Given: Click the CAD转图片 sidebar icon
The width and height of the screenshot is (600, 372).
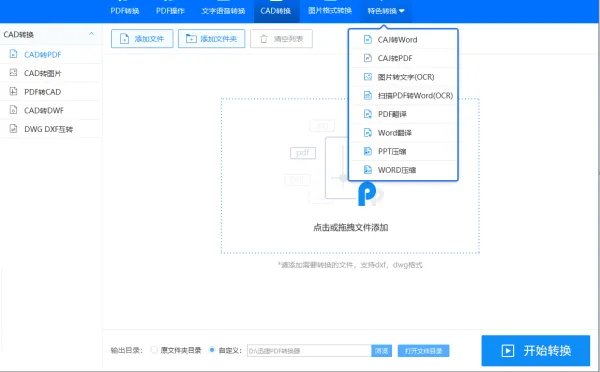Looking at the screenshot, I should pyautogui.click(x=13, y=72).
